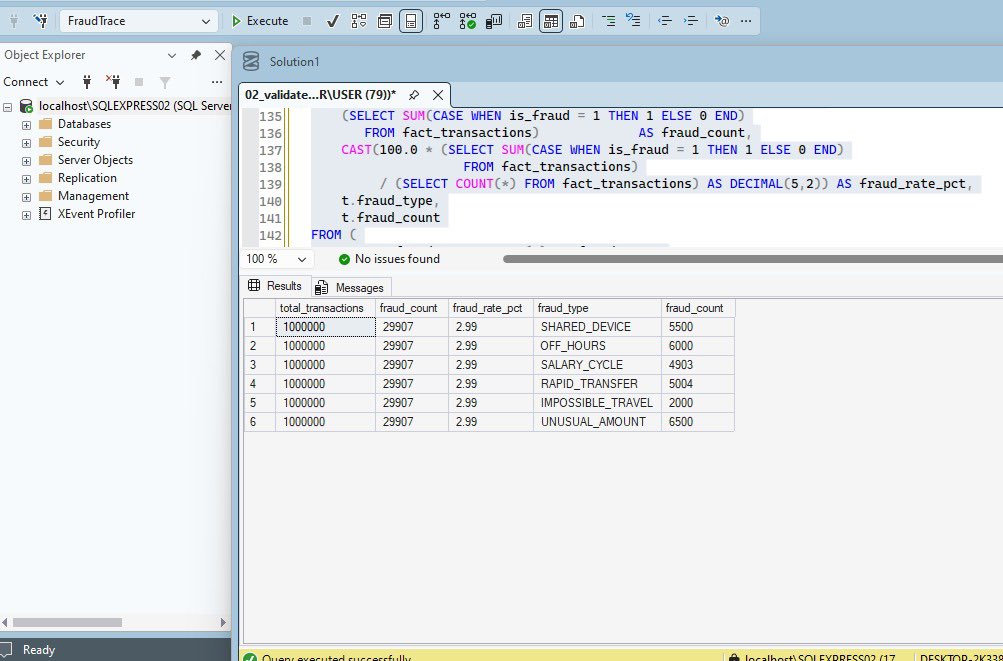Click the 6500 fraud_count cell
Screen dimensions: 1003x661
[698, 422]
